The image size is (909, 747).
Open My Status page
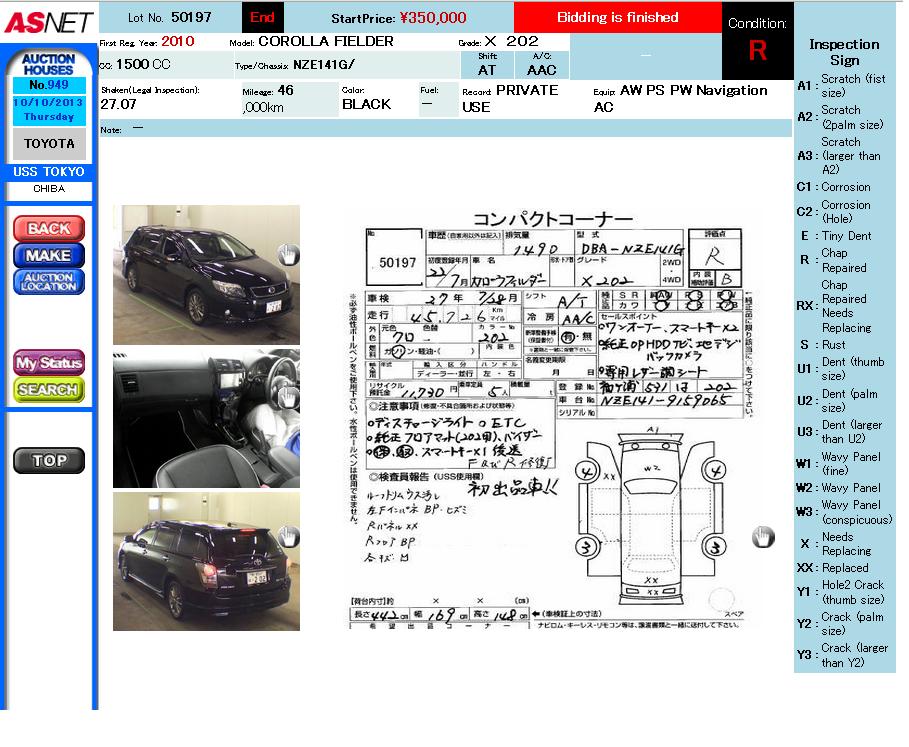tap(48, 362)
